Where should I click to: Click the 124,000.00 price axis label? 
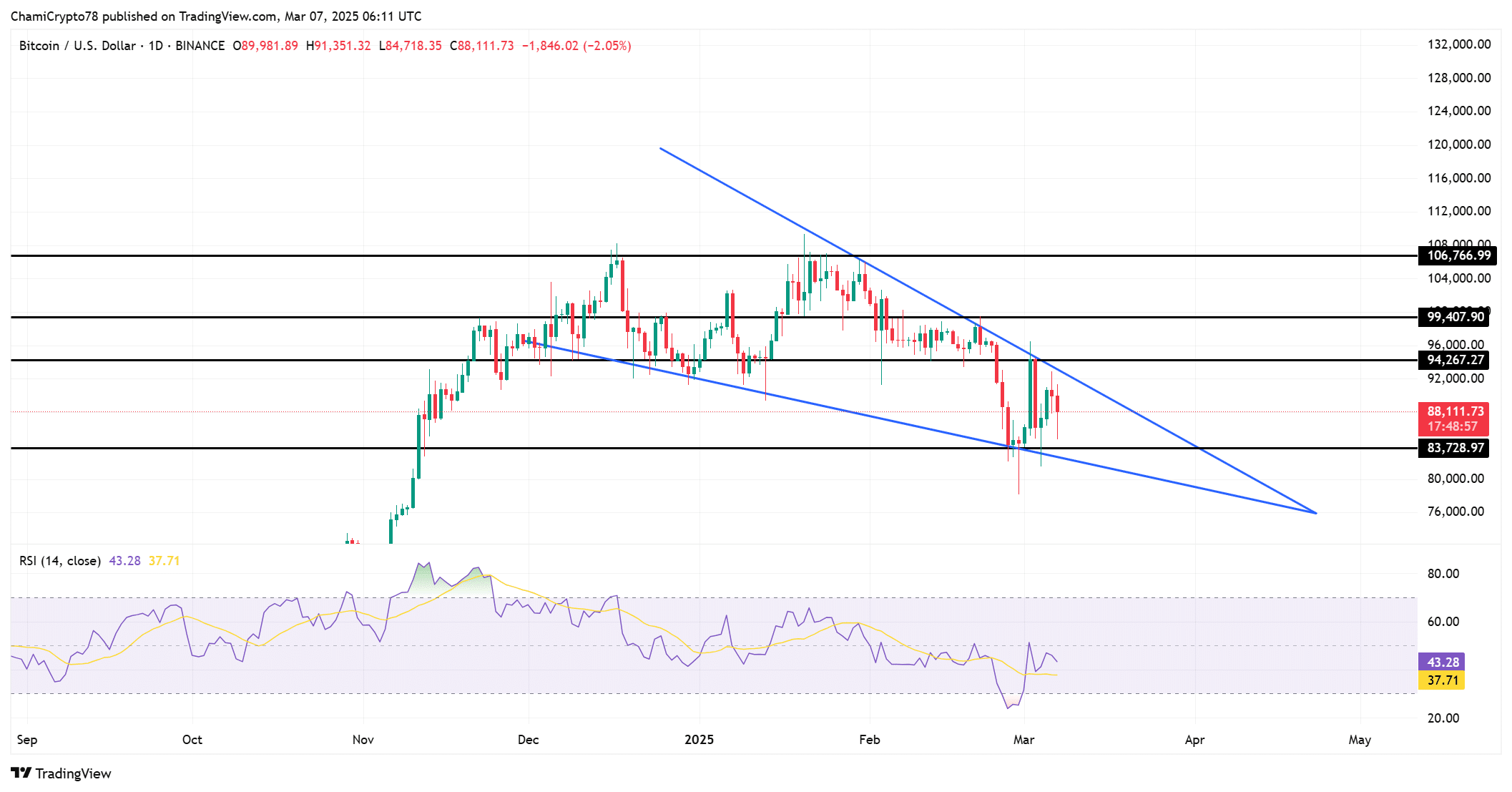(1459, 111)
